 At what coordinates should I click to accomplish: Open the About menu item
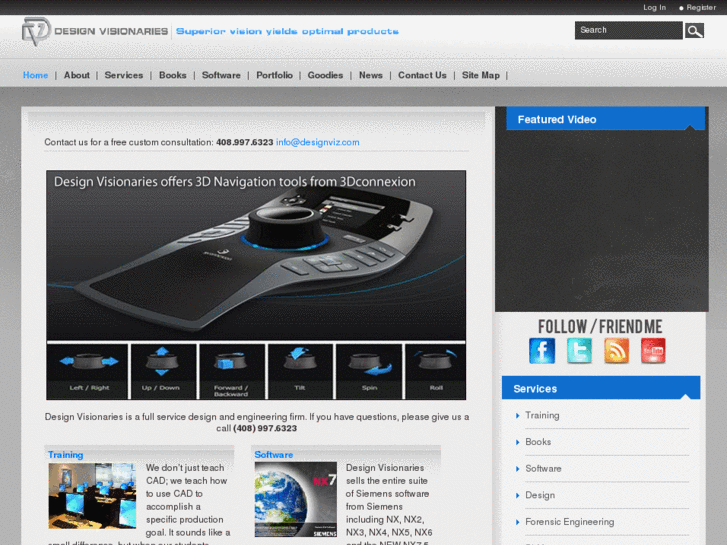[x=77, y=75]
